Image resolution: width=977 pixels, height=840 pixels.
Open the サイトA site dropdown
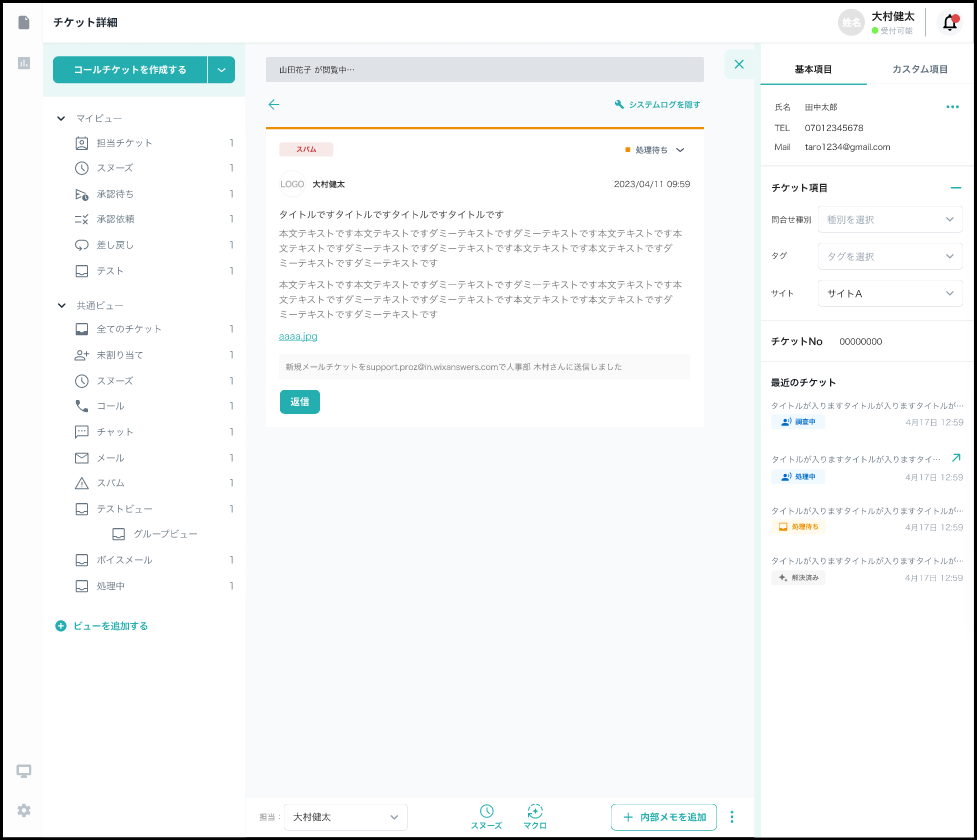889,294
